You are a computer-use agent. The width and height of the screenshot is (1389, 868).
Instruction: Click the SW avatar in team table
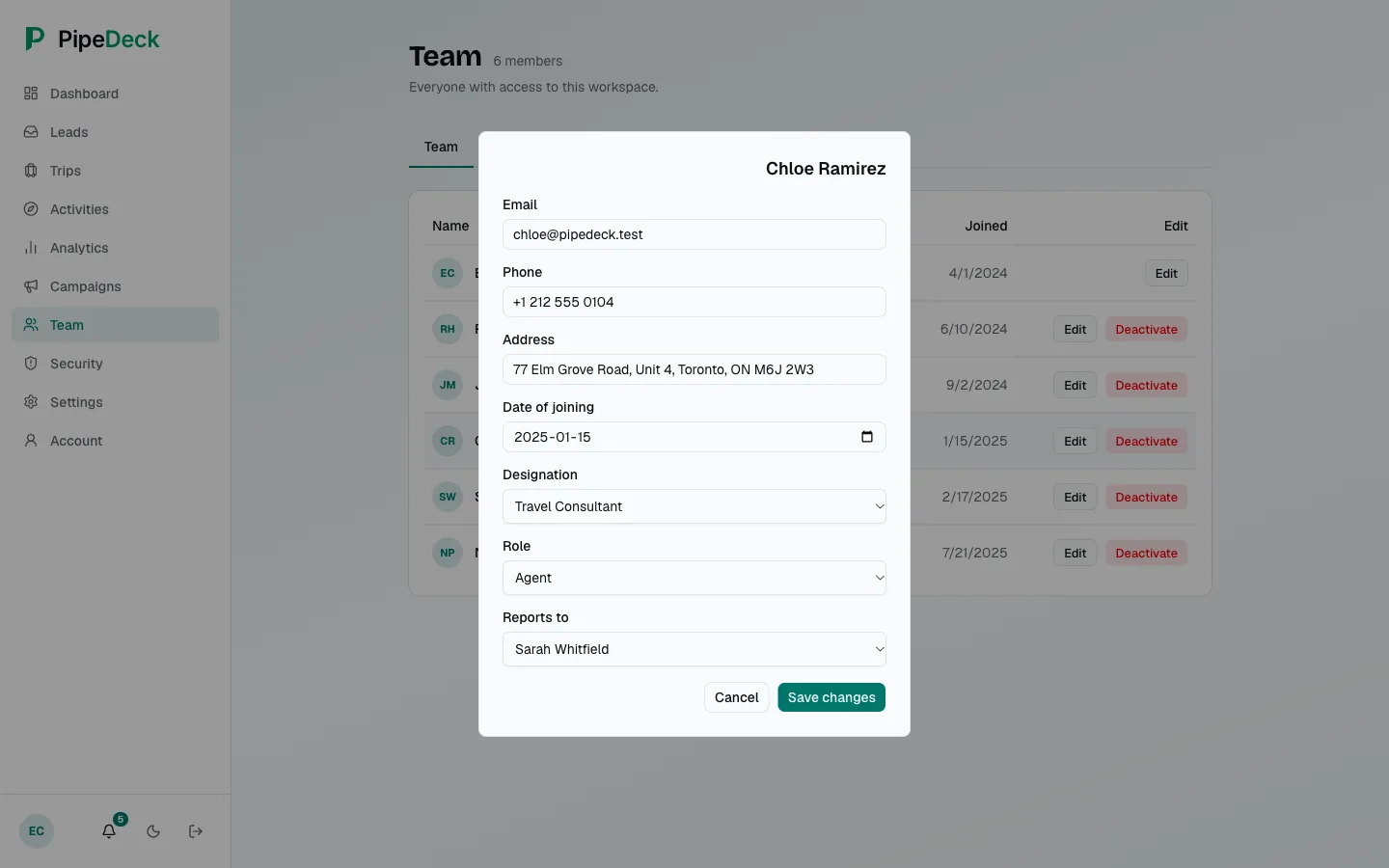448,497
